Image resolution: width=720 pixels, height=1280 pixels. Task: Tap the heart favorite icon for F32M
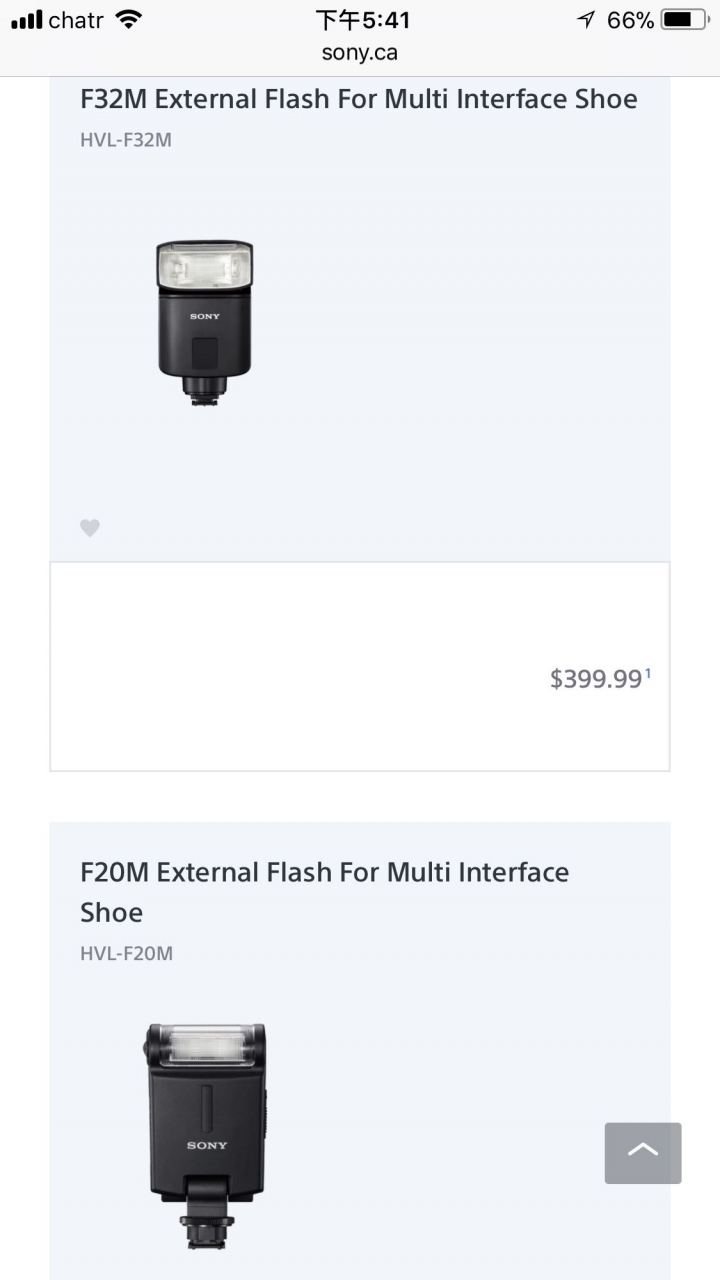(90, 528)
